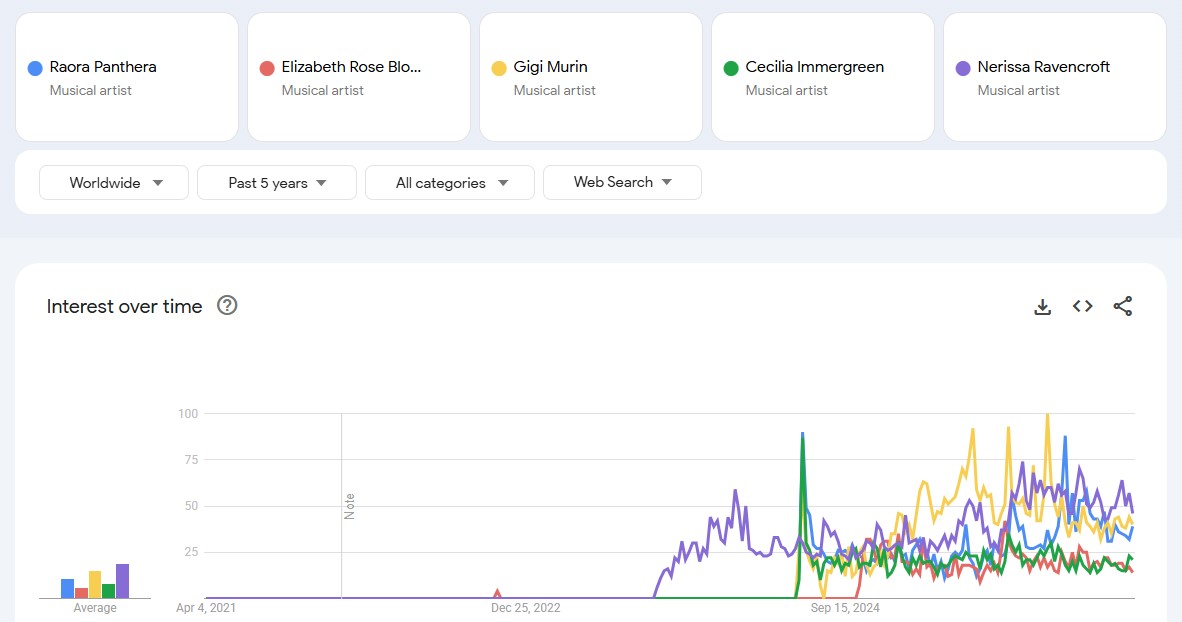Click the yellow average bar
Viewport: 1182px width, 622px height.
pyautogui.click(x=95, y=584)
